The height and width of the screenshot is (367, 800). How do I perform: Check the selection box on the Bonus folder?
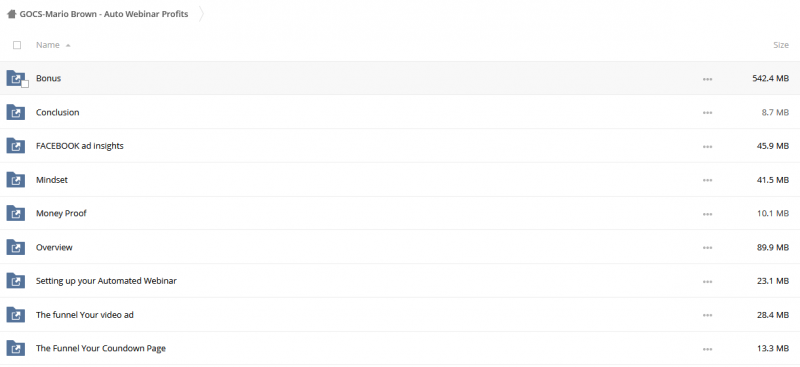click(x=24, y=84)
